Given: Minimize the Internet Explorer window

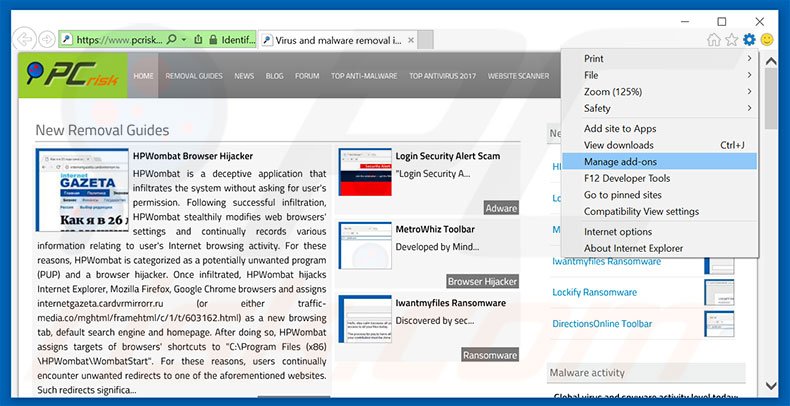Looking at the screenshot, I should click(x=685, y=22).
